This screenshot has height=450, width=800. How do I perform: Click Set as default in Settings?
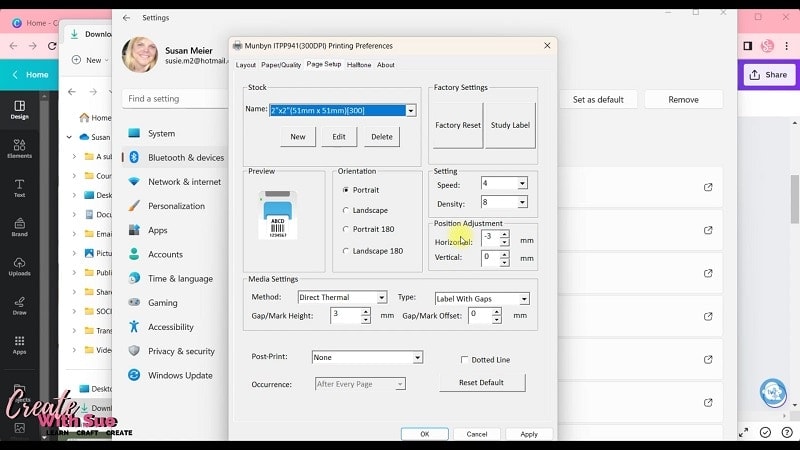coord(598,99)
